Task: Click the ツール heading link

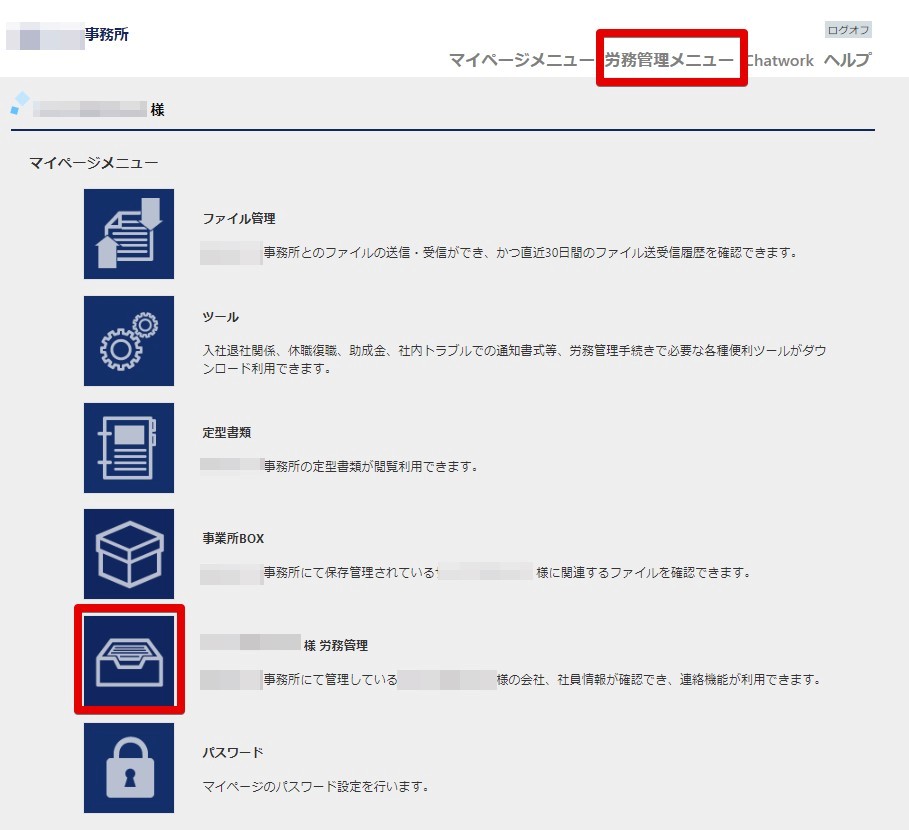Action: 220,317
